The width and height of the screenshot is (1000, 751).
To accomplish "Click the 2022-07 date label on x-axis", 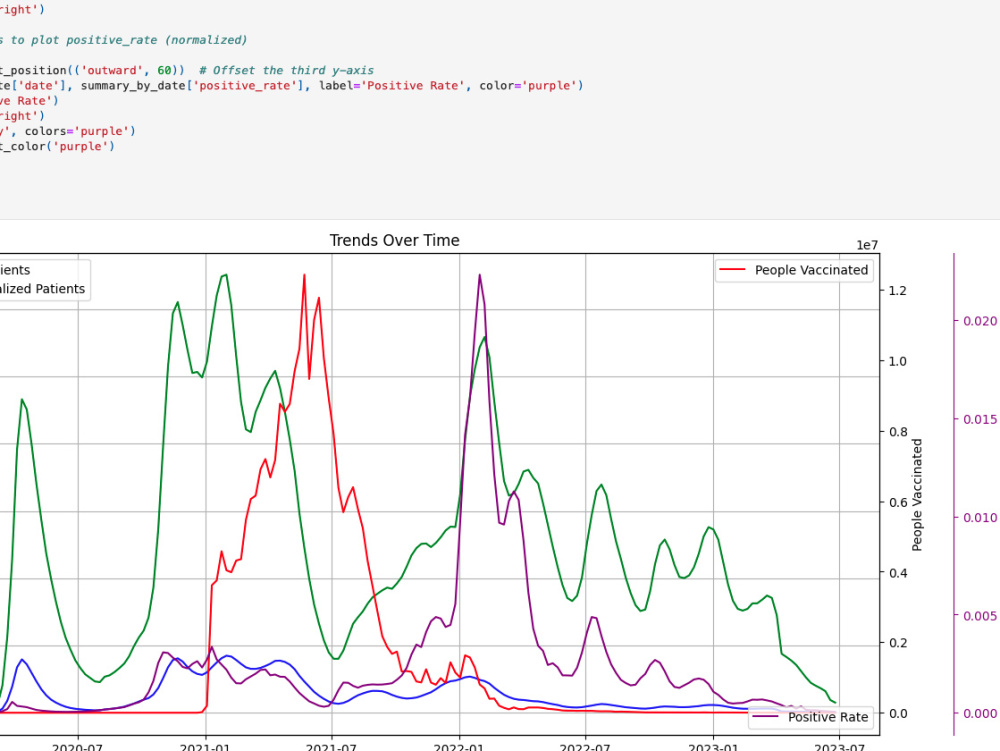I will [585, 747].
